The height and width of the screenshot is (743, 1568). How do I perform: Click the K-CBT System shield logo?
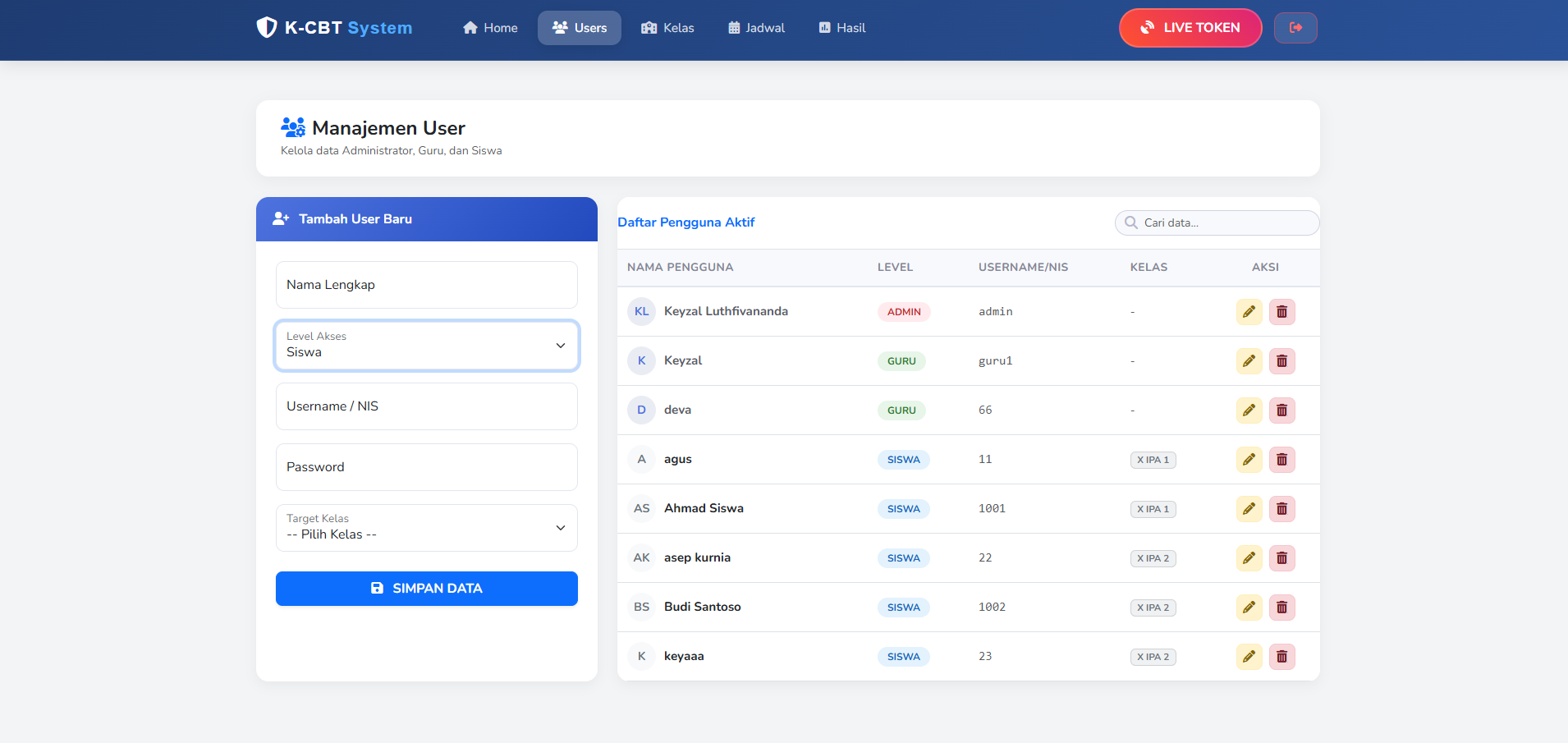(267, 28)
